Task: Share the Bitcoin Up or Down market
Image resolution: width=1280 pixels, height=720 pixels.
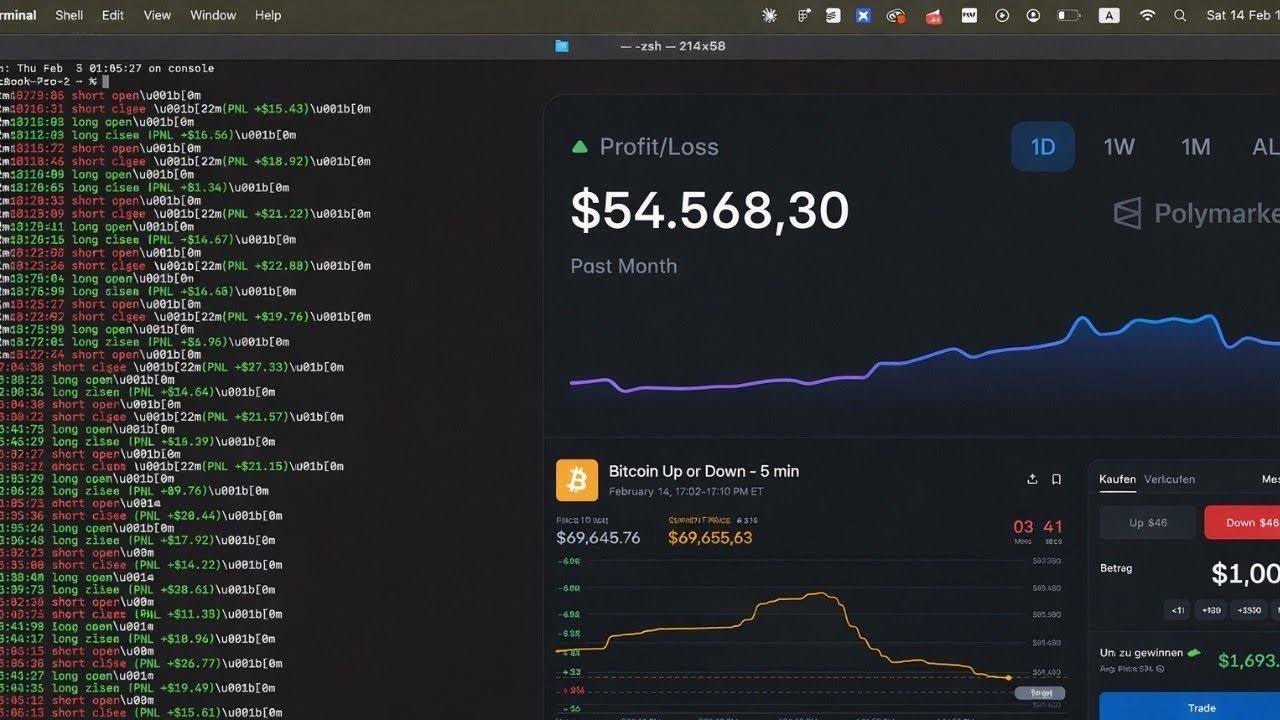Action: pos(1032,479)
